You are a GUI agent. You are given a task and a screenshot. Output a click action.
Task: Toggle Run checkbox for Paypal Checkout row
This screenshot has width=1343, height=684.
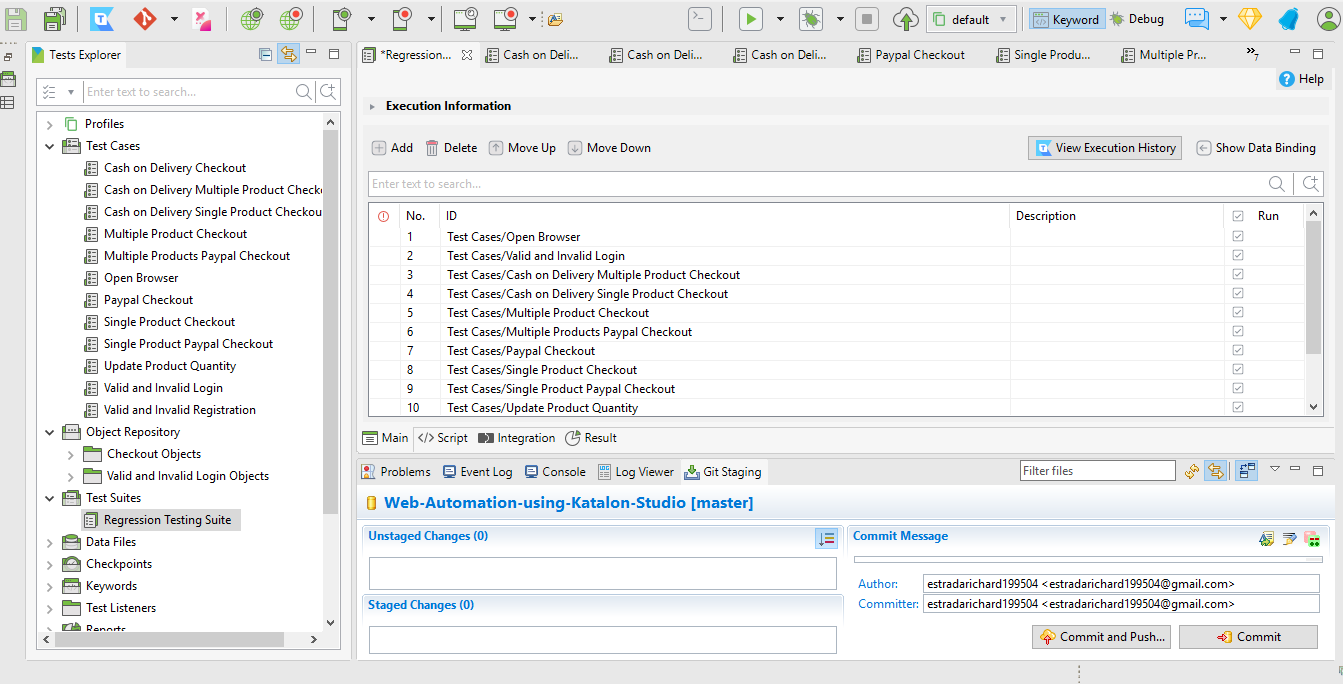[1238, 351]
